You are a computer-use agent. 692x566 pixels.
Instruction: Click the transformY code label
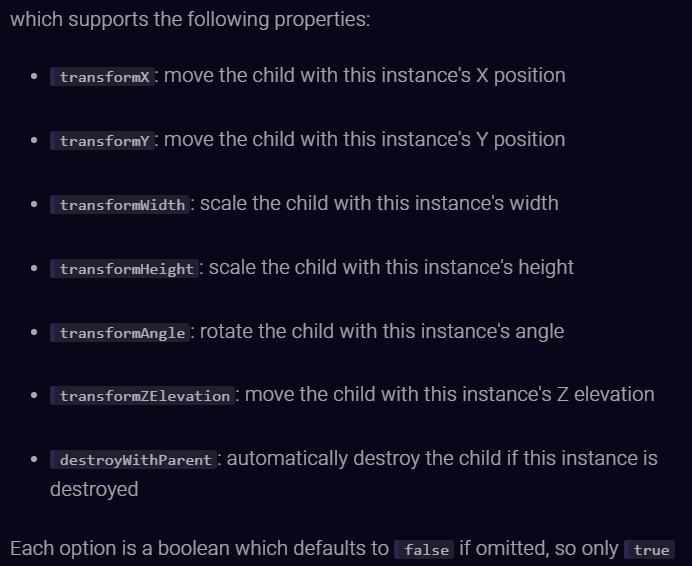[102, 141]
